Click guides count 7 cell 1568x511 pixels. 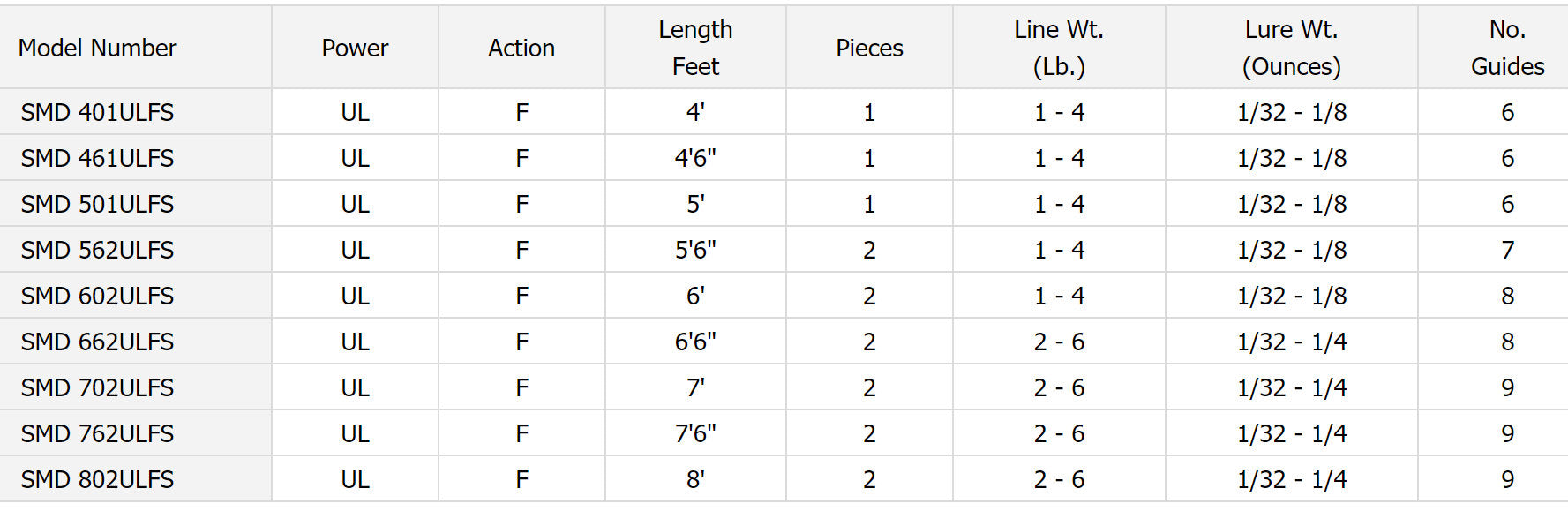(1507, 250)
